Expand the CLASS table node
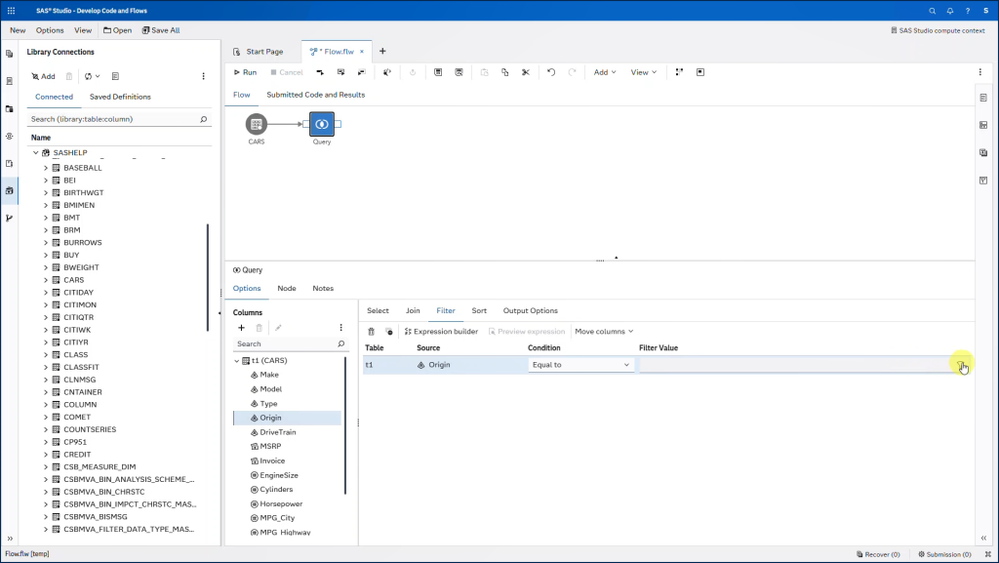This screenshot has height=563, width=999. point(45,355)
